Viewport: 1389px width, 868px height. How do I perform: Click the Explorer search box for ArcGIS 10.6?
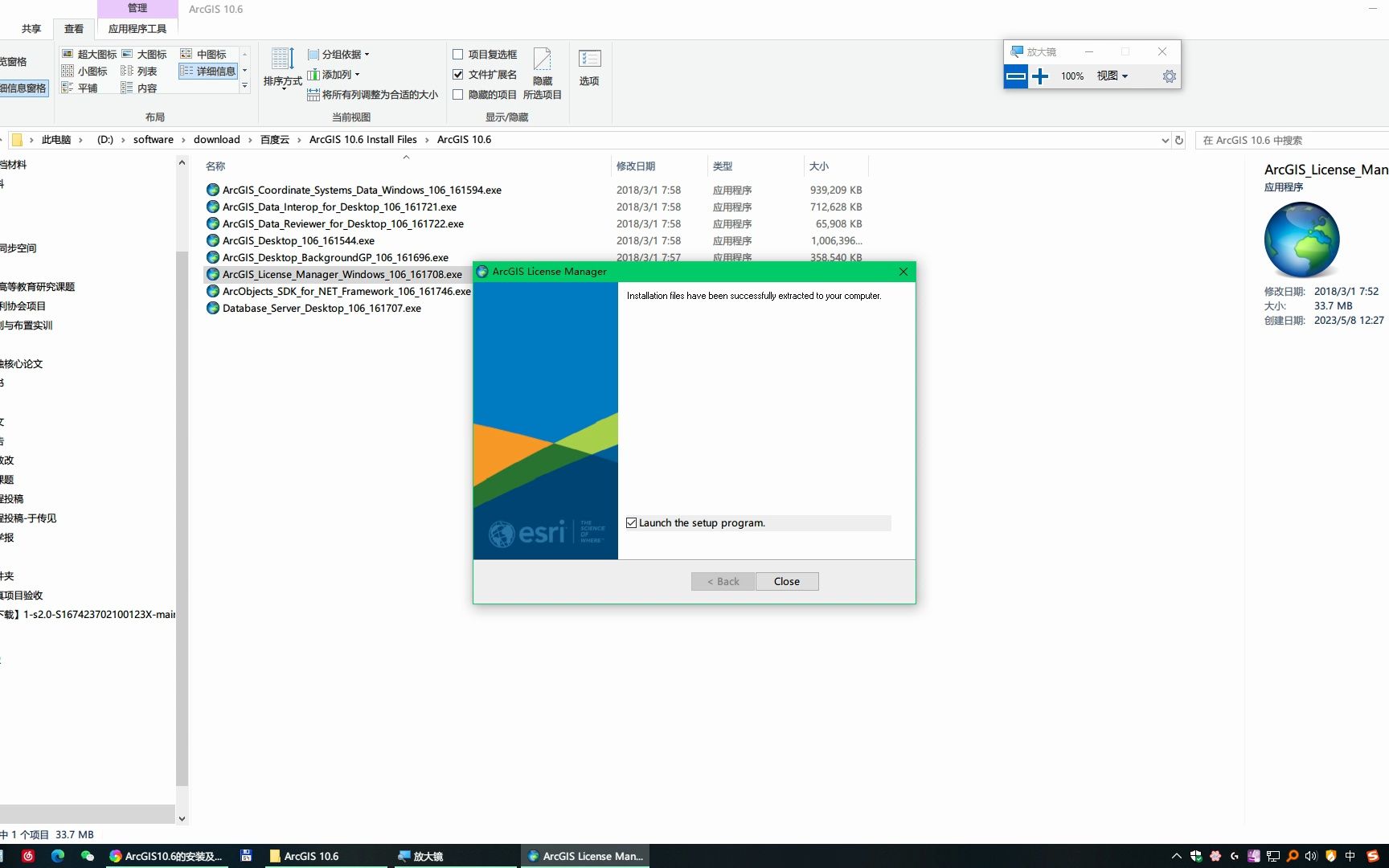tap(1292, 141)
